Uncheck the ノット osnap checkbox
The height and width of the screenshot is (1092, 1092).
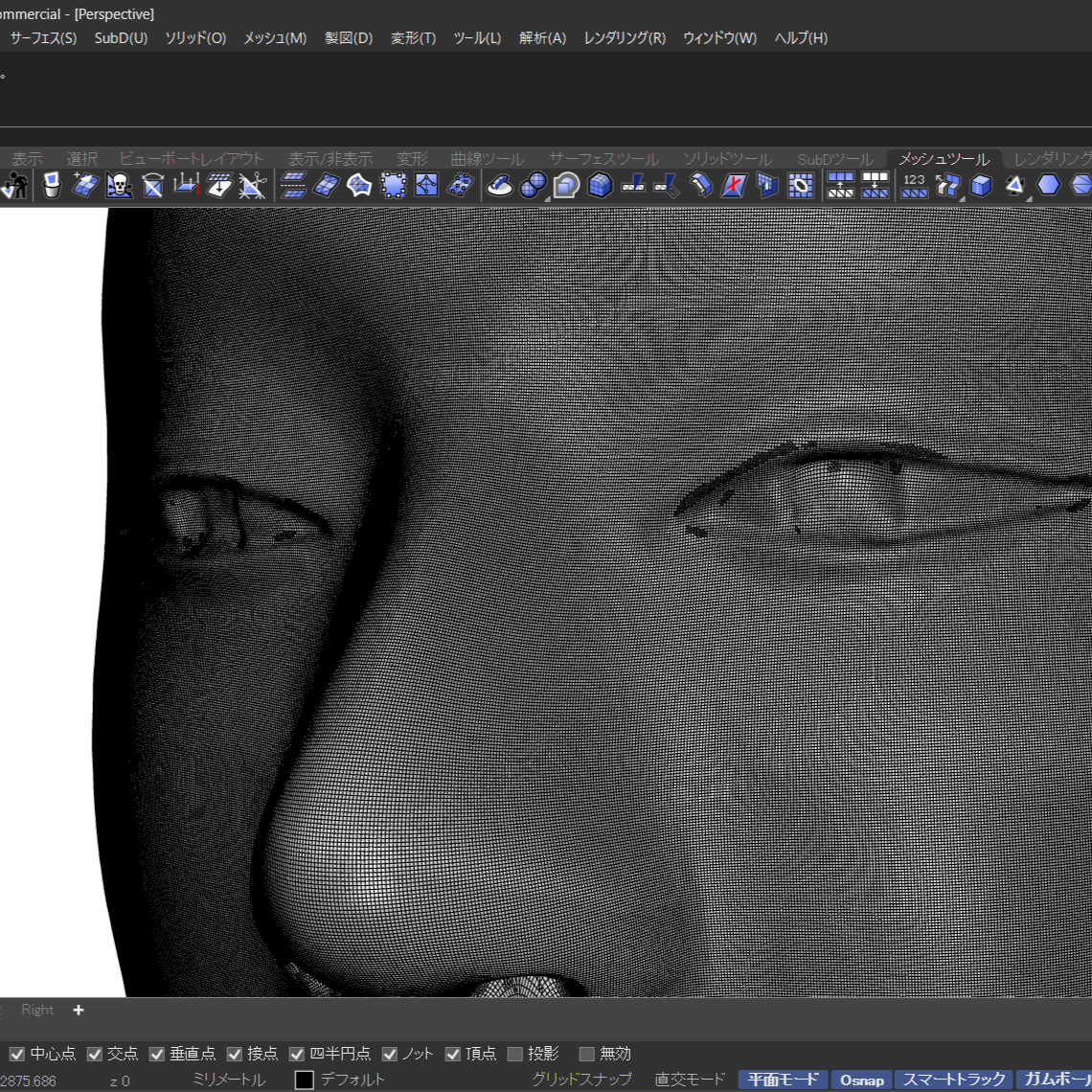click(389, 1054)
